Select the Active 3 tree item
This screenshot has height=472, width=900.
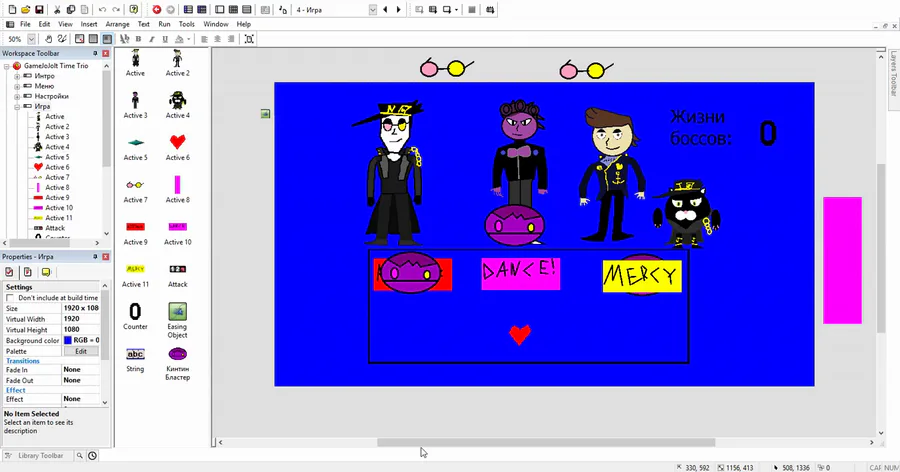click(57, 137)
